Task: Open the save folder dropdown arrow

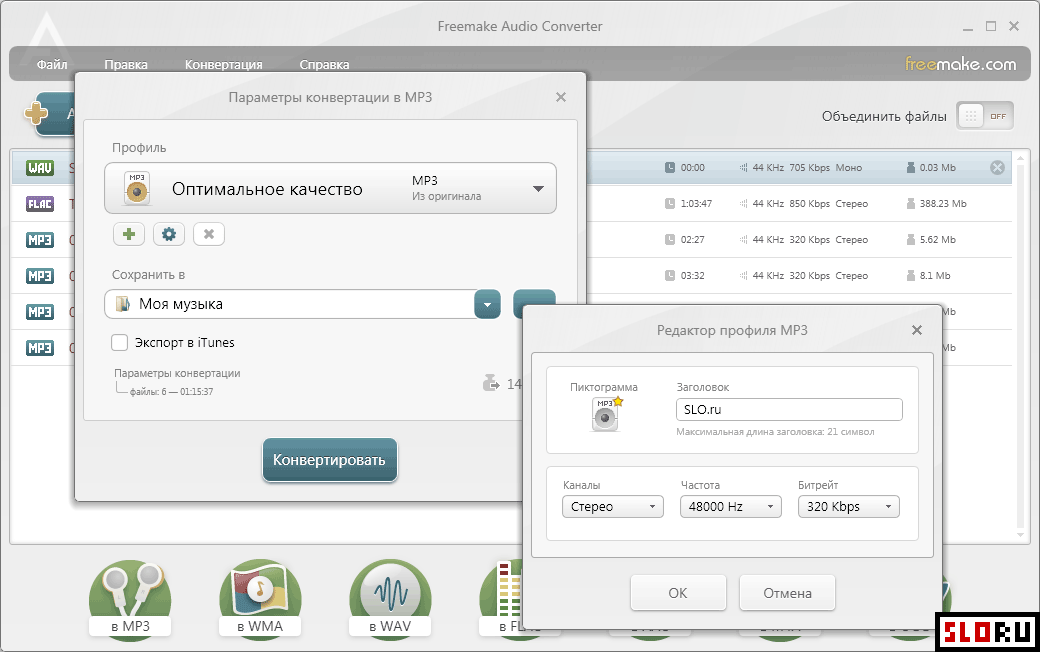Action: pos(488,305)
